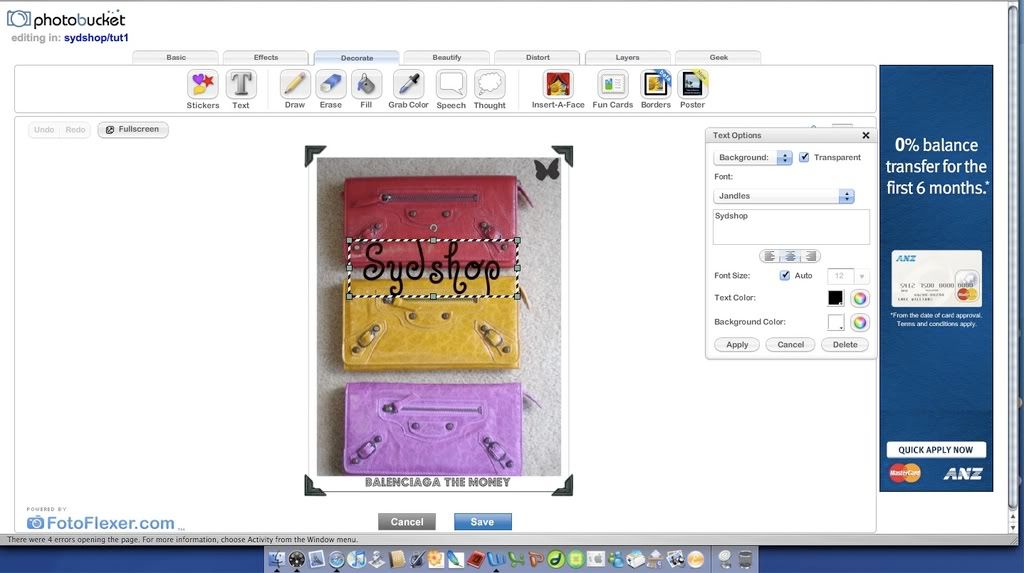The width and height of the screenshot is (1024, 573).
Task: Switch to the Decorate tab
Action: pos(357,57)
